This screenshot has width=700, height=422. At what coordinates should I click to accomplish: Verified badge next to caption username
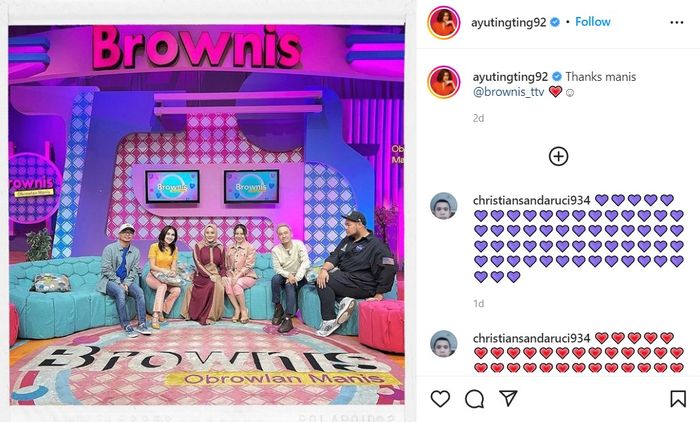[557, 77]
